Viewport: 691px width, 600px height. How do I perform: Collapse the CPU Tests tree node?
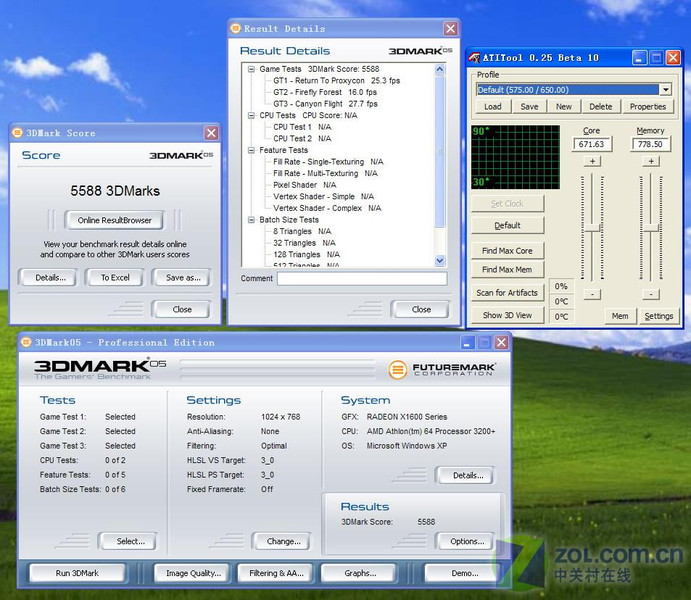pyautogui.click(x=251, y=115)
